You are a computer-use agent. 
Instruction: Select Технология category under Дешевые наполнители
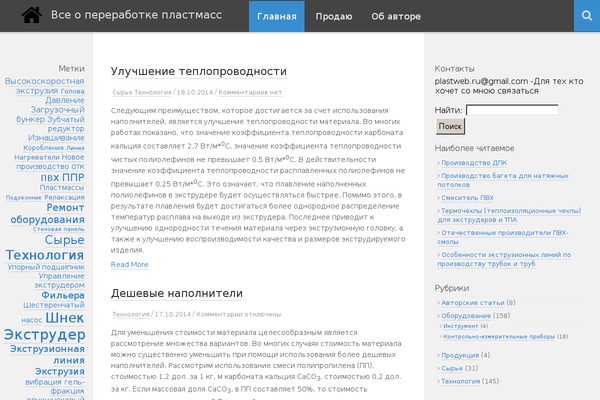[131, 314]
